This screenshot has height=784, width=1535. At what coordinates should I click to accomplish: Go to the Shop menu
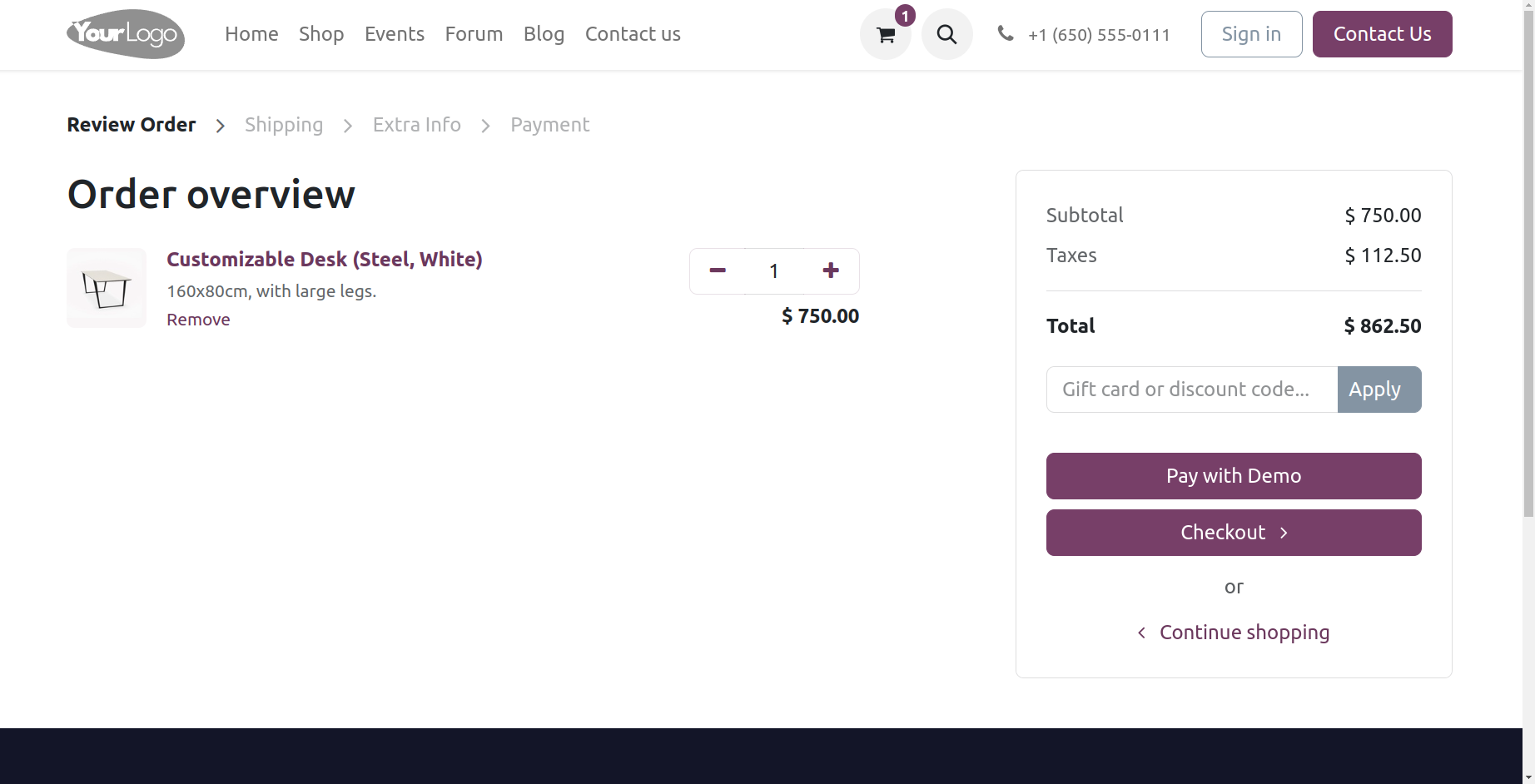(x=321, y=34)
